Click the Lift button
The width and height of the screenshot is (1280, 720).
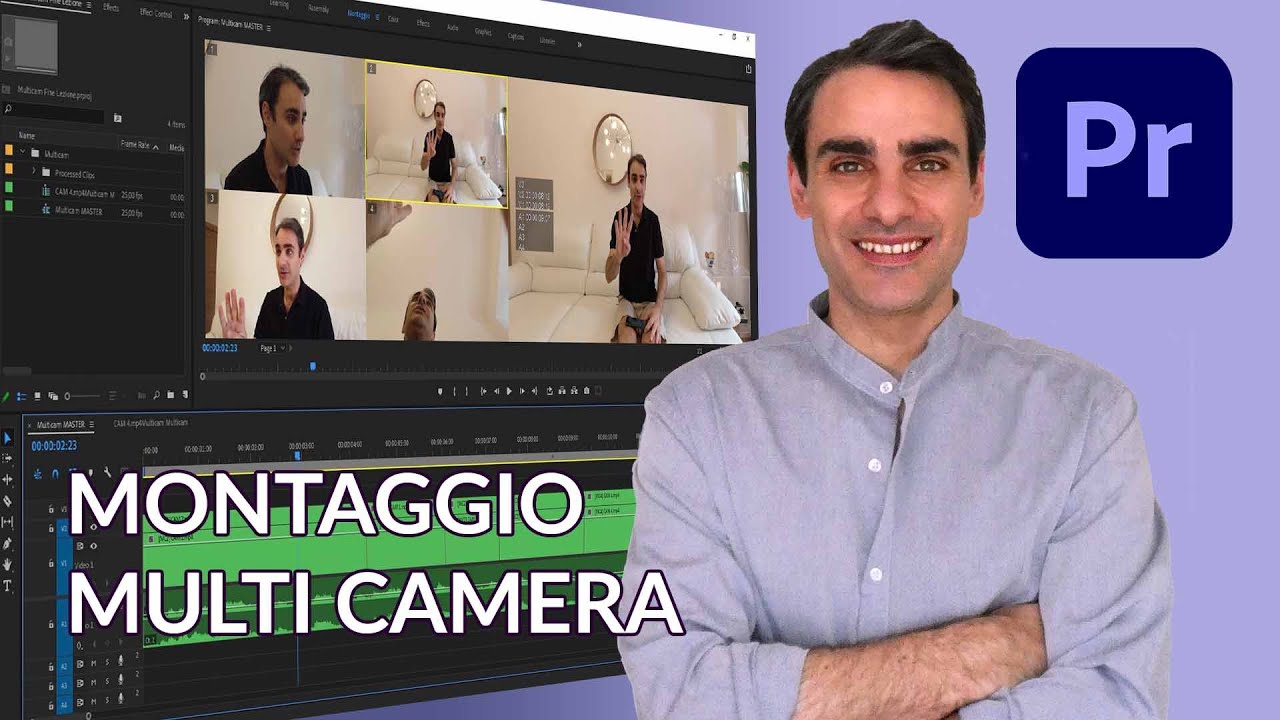562,391
